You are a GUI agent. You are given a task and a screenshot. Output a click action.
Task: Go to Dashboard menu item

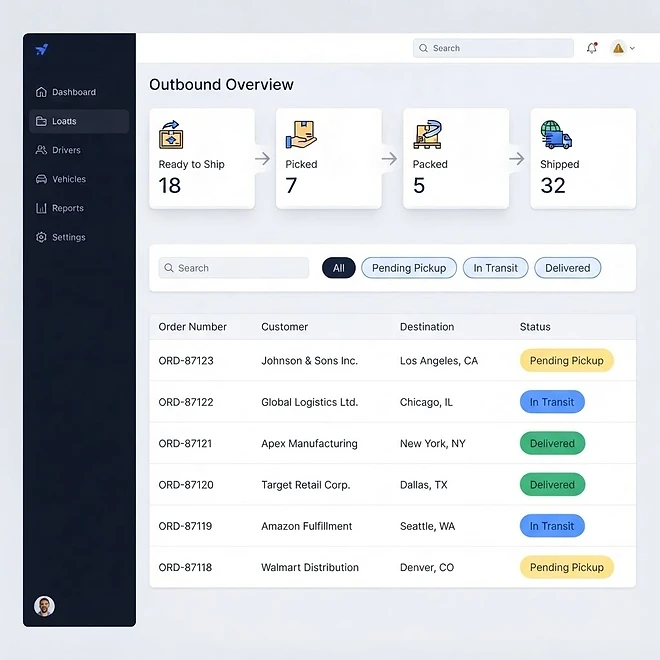pos(79,92)
